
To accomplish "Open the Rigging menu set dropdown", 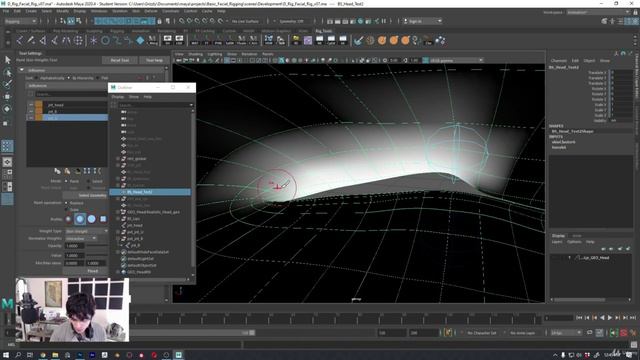I will [x=20, y=21].
